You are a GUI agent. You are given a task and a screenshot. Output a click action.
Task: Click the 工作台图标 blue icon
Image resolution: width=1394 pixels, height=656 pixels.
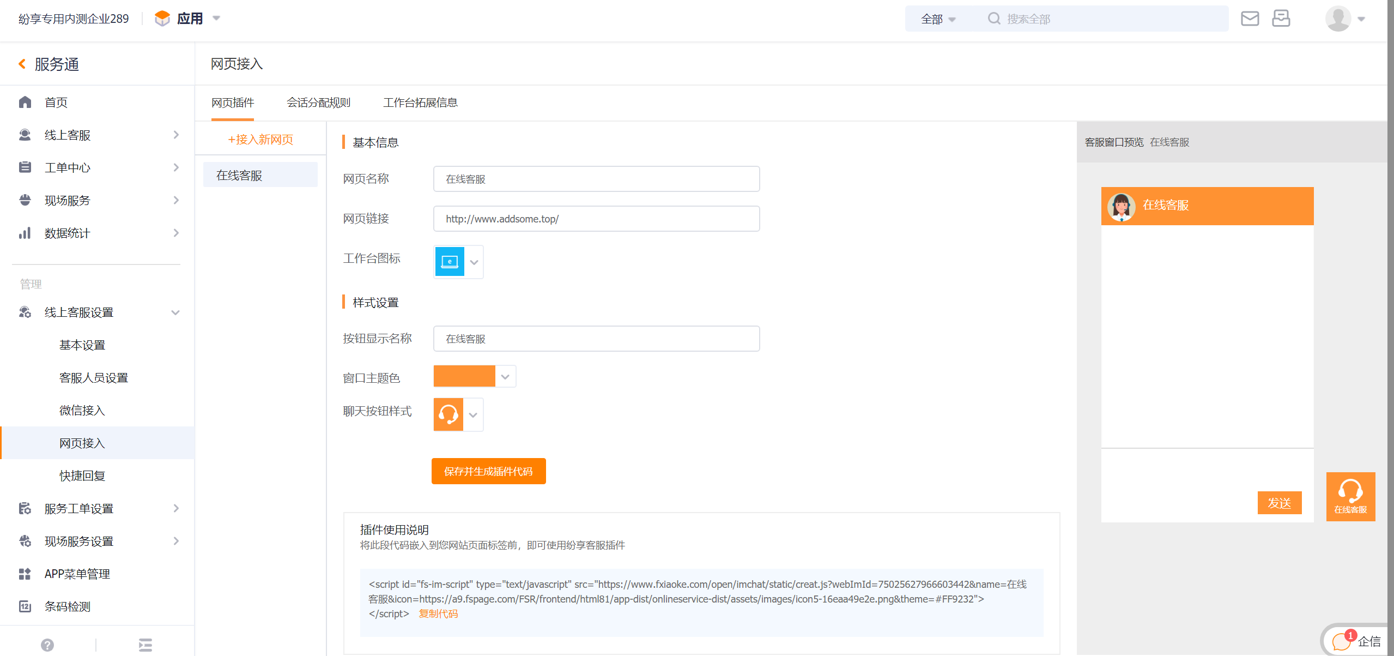tap(449, 262)
